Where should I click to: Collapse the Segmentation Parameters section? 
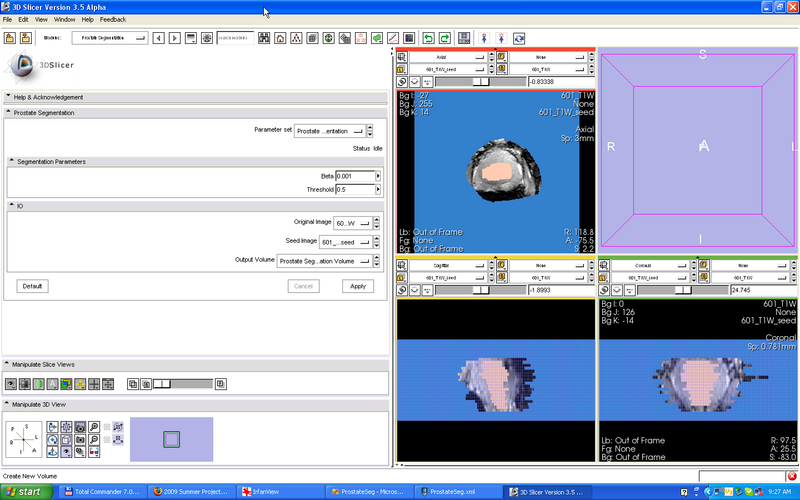pos(12,161)
